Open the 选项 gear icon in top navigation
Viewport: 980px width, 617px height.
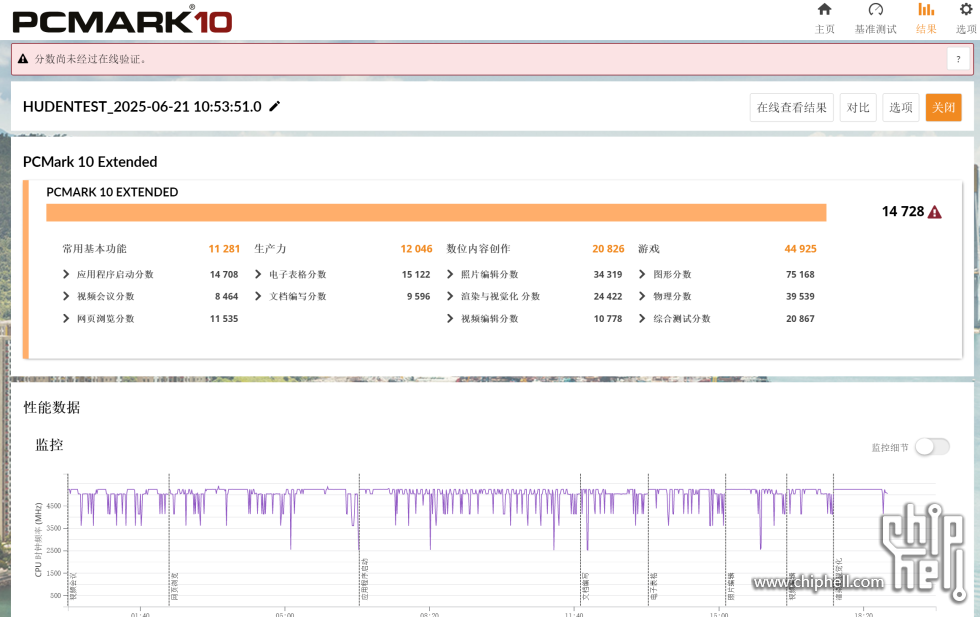coord(966,9)
